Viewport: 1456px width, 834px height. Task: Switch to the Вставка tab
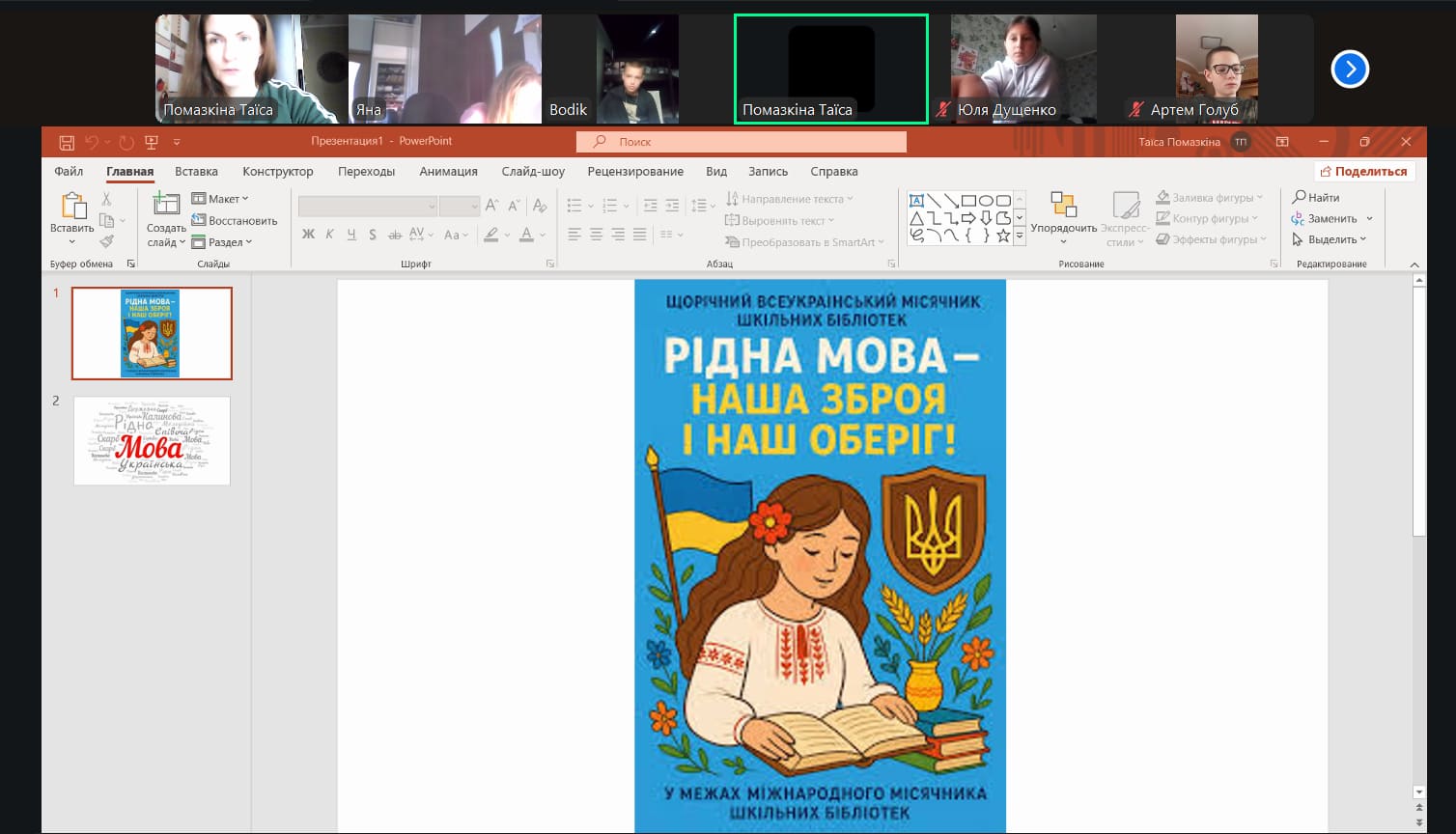tap(196, 172)
